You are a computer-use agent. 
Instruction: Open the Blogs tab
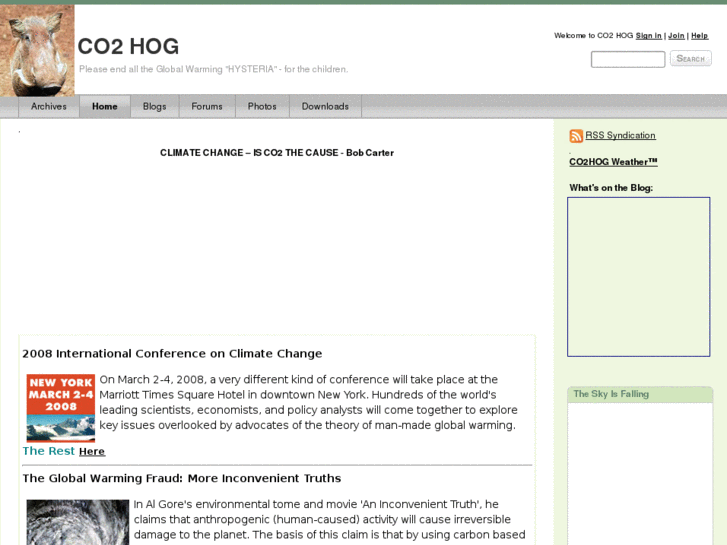coord(154,106)
